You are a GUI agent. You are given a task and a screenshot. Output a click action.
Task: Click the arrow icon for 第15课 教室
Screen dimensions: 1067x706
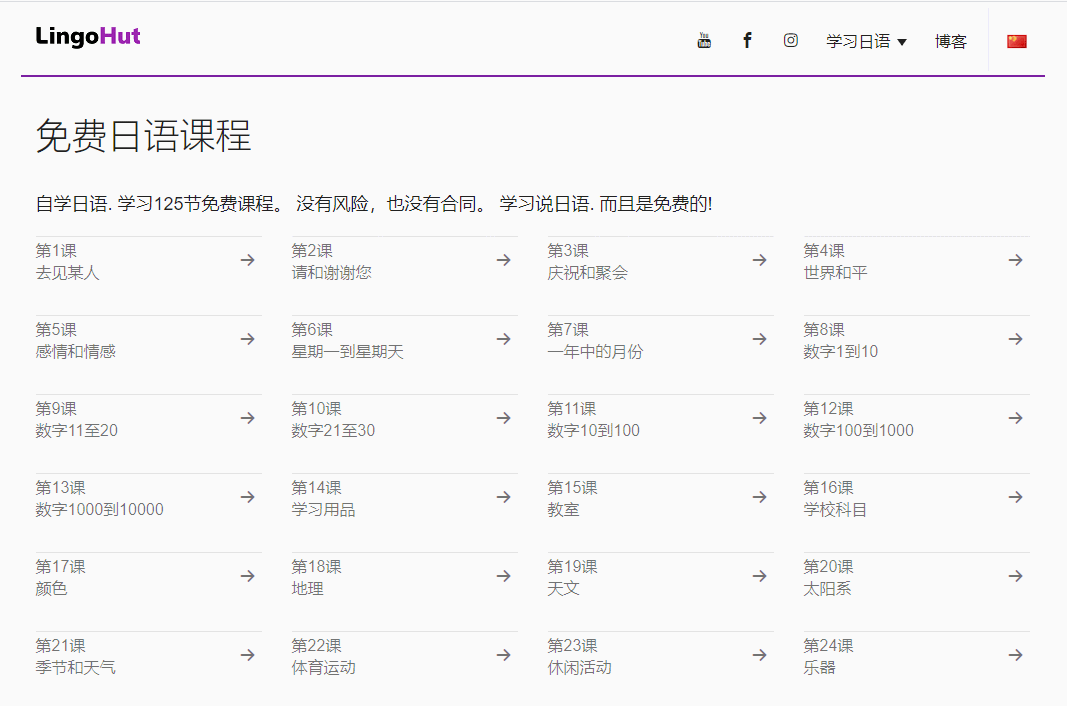click(x=759, y=496)
